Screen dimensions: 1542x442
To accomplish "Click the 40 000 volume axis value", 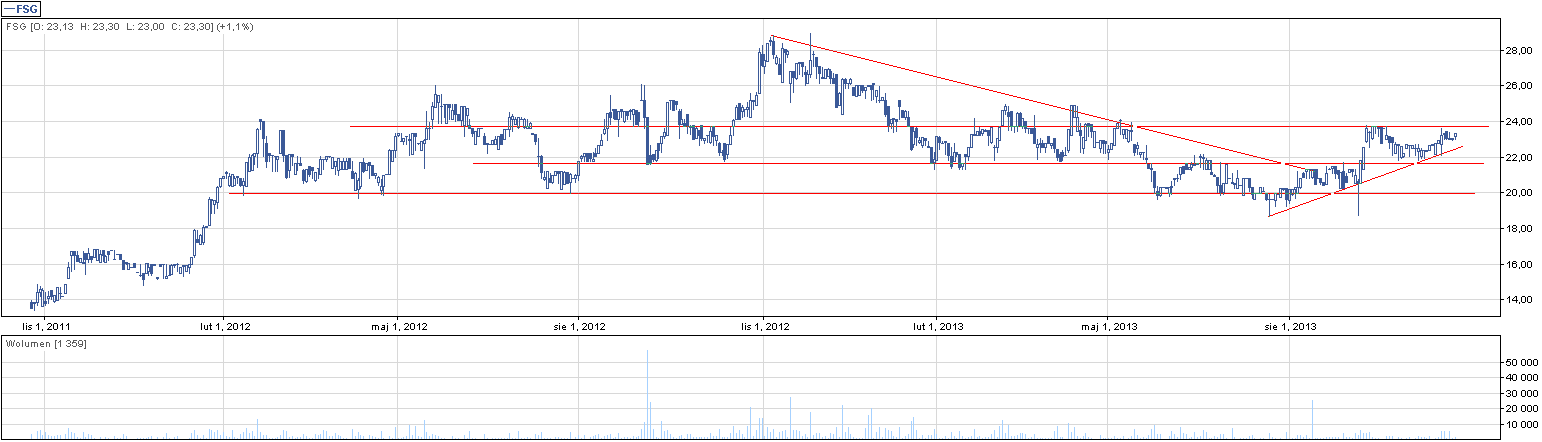I will click(1521, 378).
